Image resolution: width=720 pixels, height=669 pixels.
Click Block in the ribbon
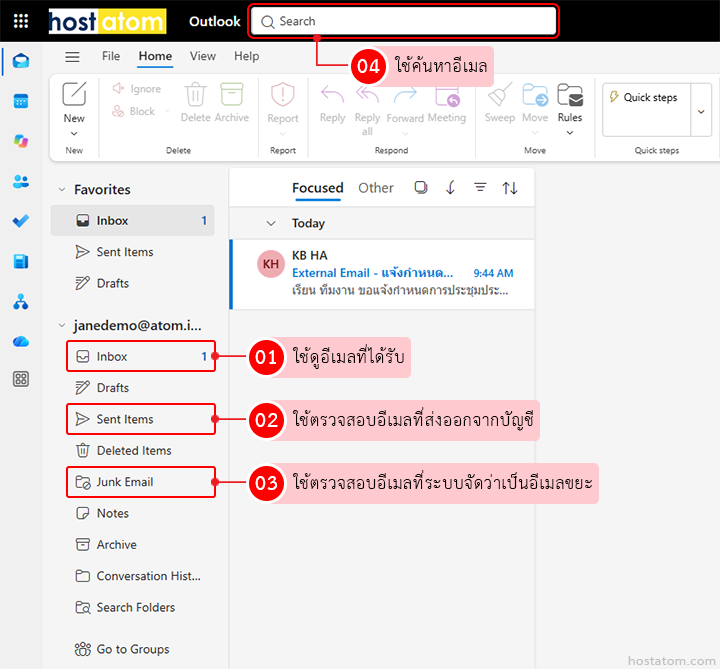134,111
